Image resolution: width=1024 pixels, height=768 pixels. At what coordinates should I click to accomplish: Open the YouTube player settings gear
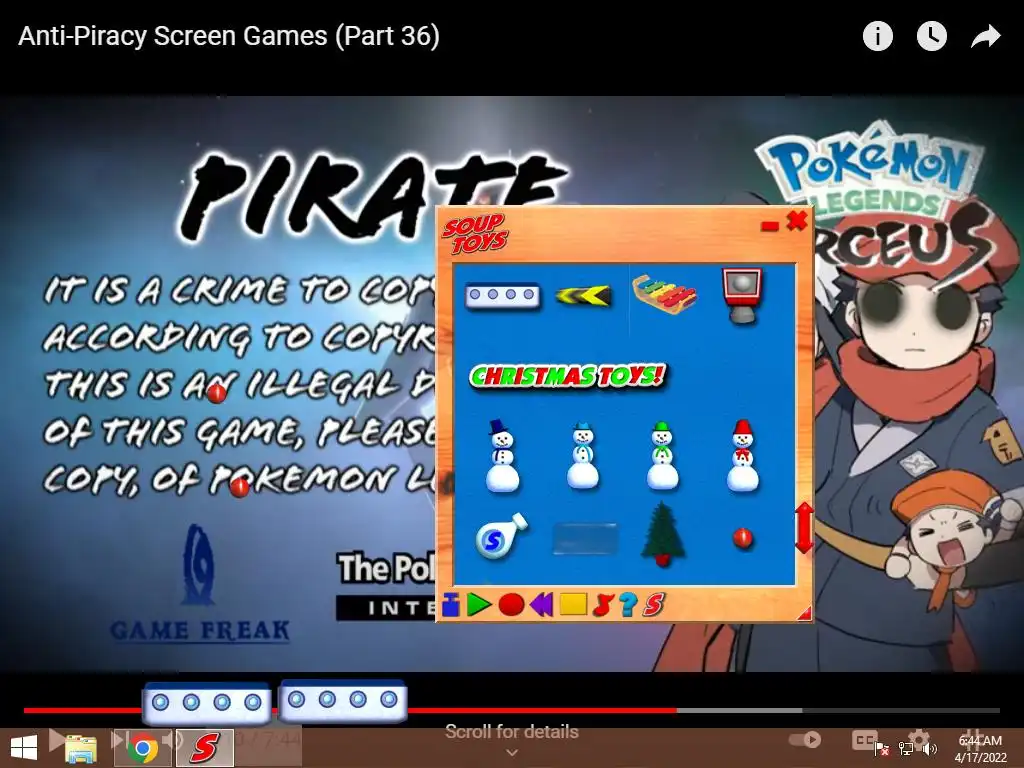[x=918, y=739]
